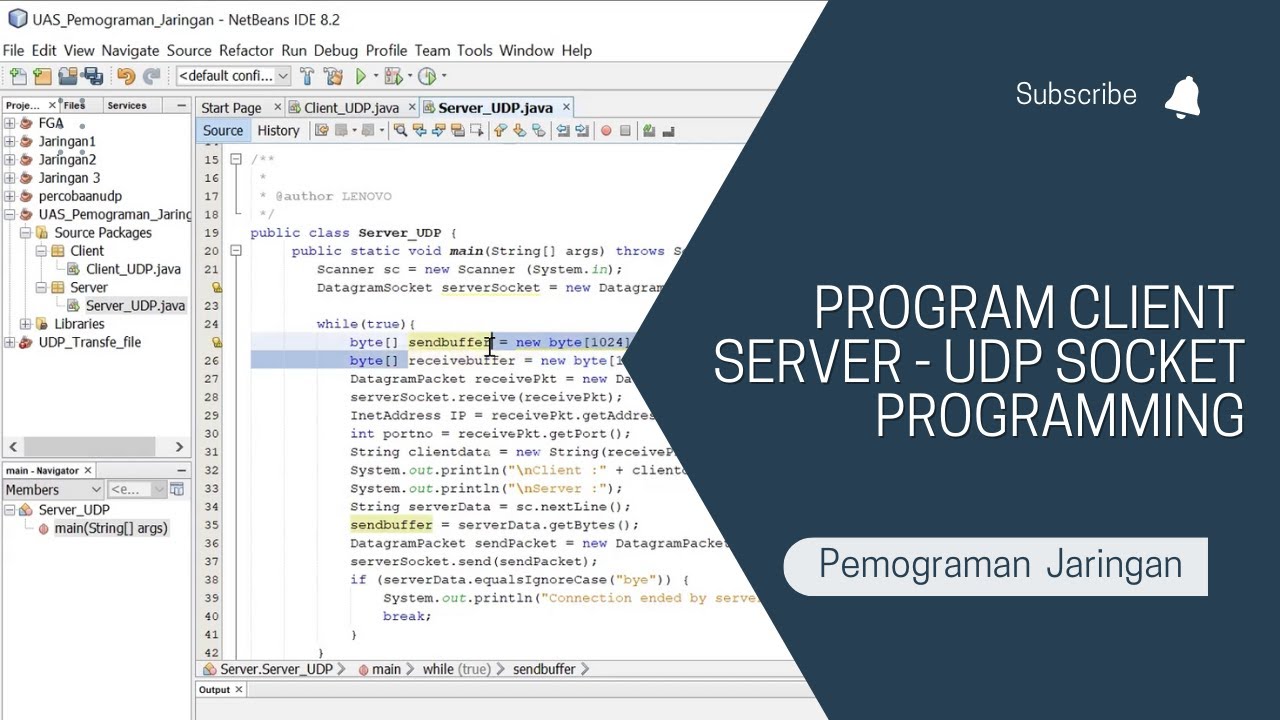This screenshot has width=1280, height=720.
Task: Minimize the Projects panel group
Action: (181, 105)
